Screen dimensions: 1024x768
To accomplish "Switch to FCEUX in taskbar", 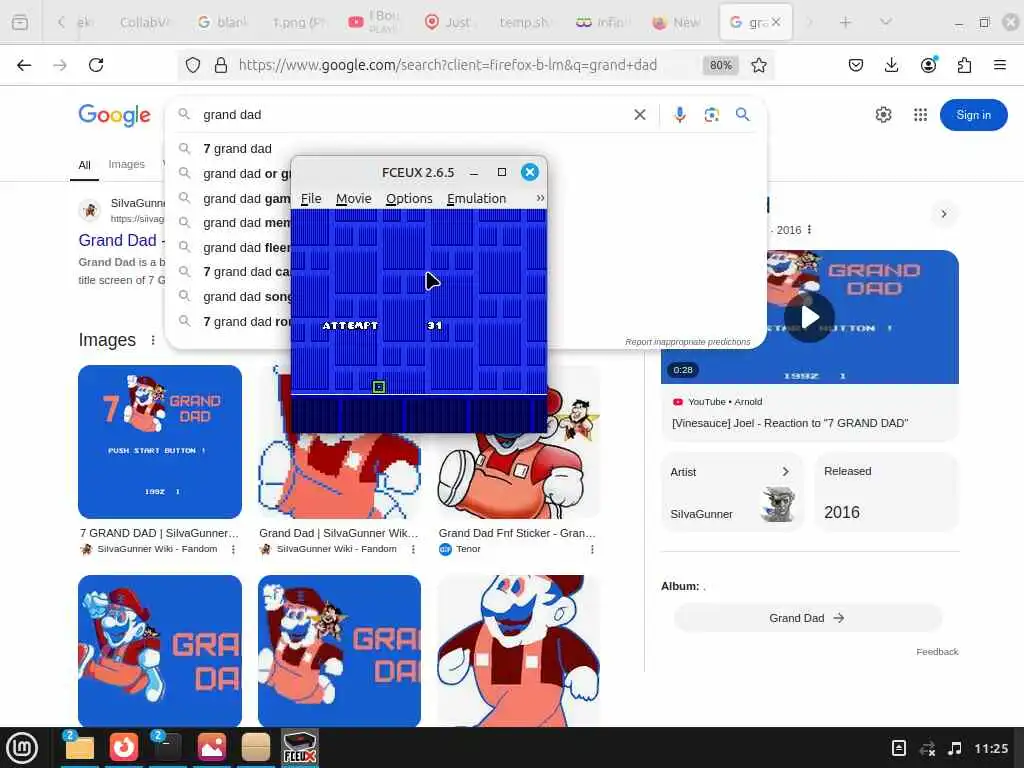I will point(300,748).
